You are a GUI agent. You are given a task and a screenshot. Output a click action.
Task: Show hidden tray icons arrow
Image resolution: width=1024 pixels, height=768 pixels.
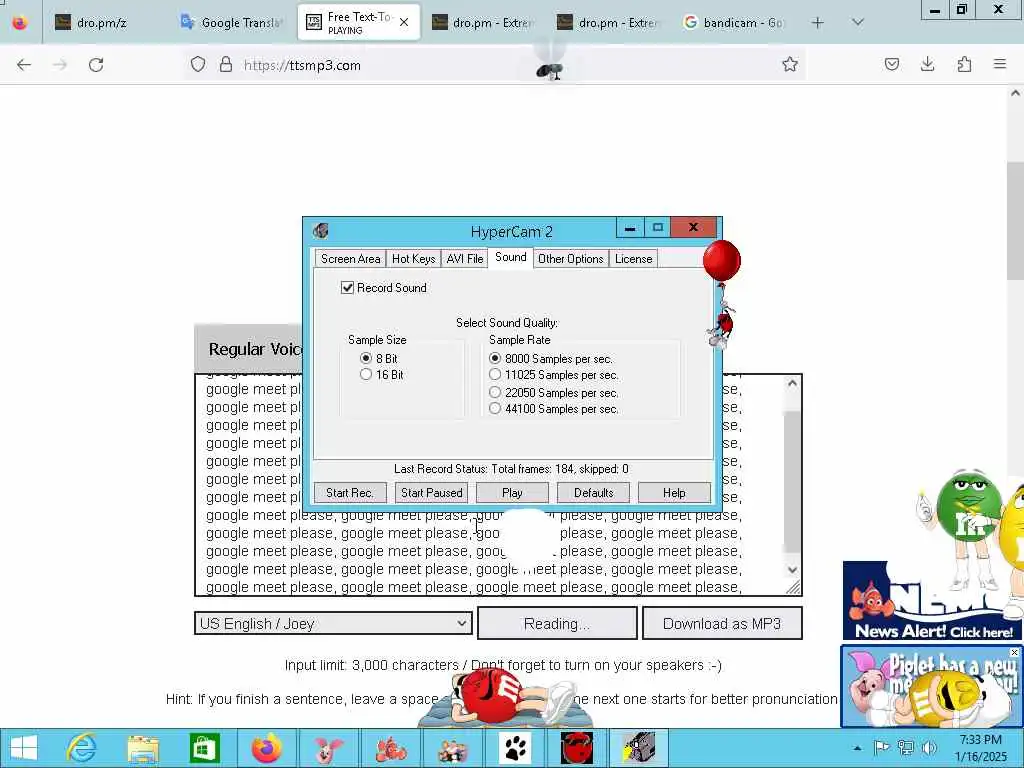(857, 748)
